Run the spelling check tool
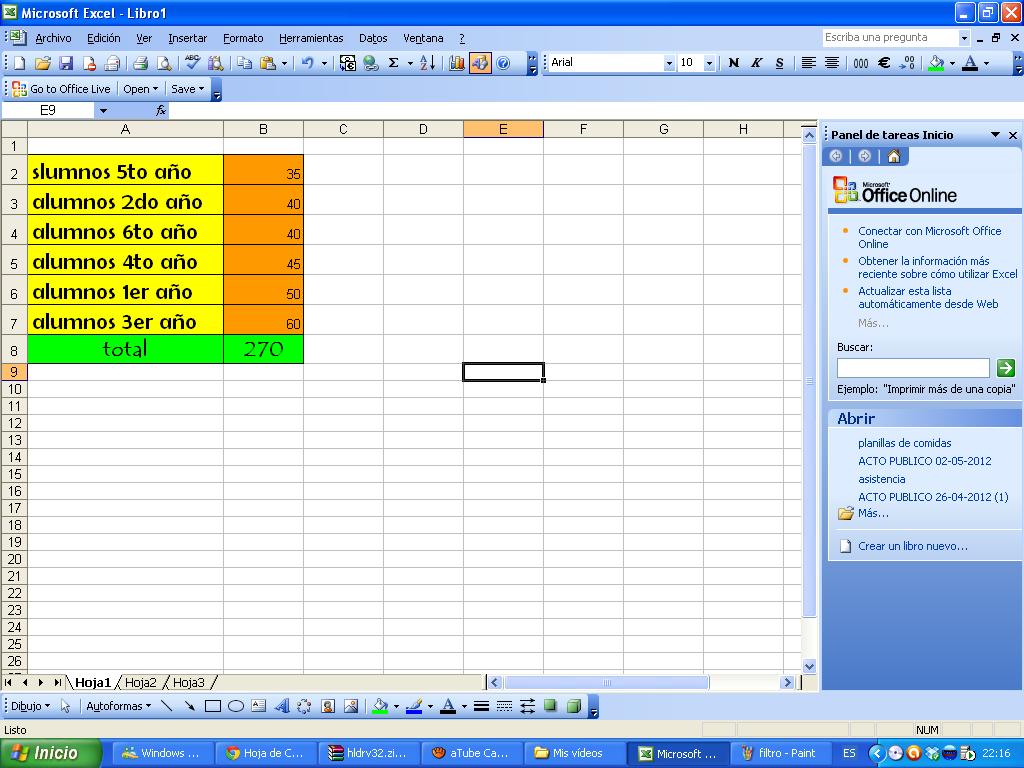The image size is (1024, 768). [x=193, y=63]
